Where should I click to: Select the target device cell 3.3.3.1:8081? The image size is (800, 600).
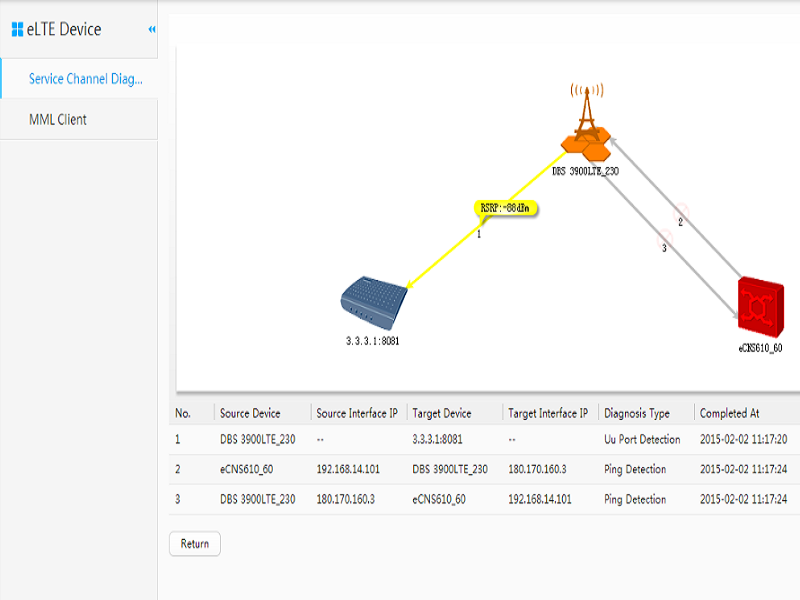(437, 439)
